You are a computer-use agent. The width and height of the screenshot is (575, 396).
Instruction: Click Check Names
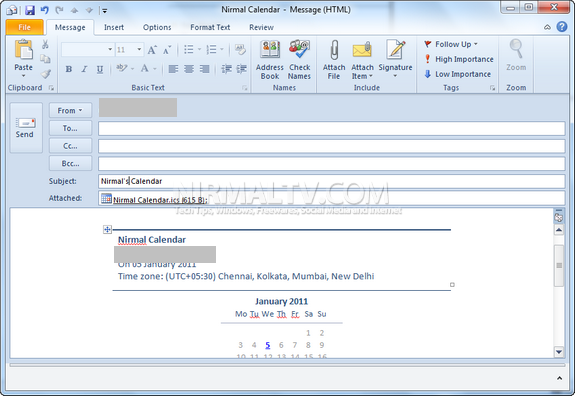pyautogui.click(x=299, y=60)
